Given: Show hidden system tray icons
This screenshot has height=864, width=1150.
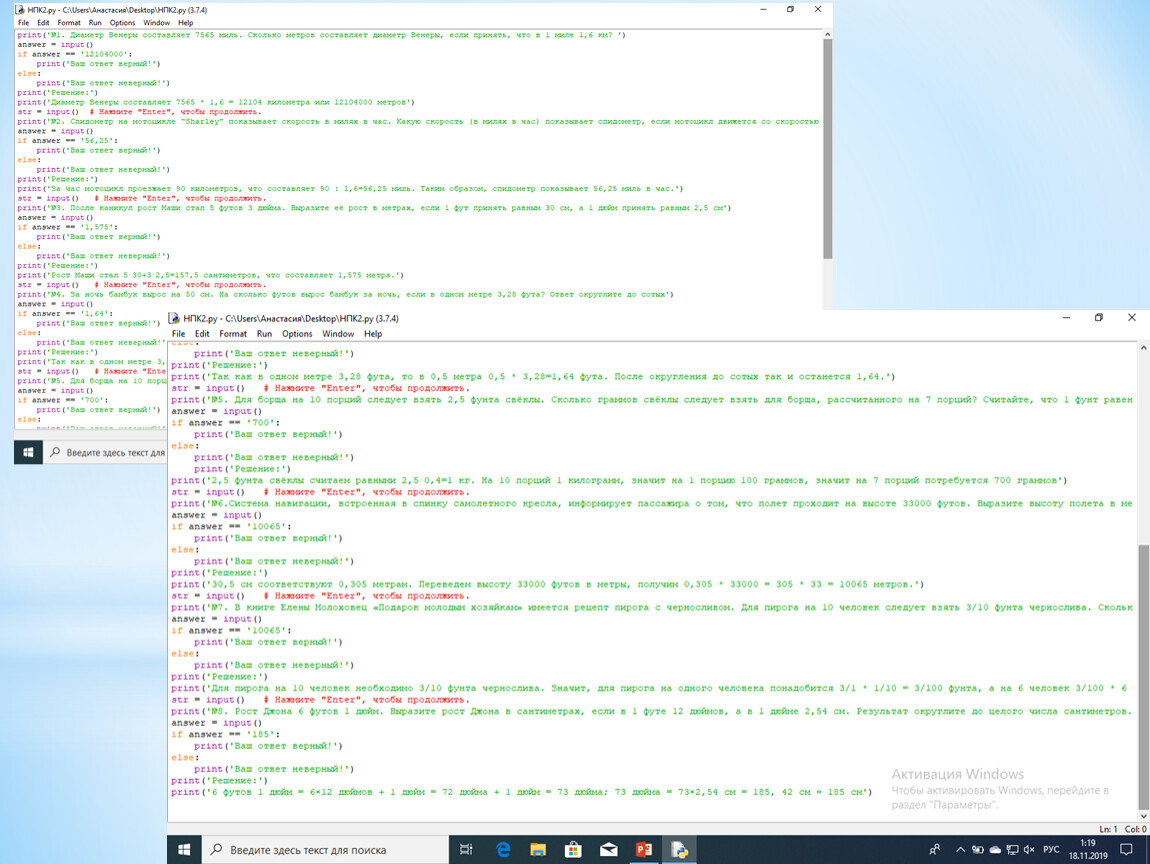Looking at the screenshot, I should point(960,850).
